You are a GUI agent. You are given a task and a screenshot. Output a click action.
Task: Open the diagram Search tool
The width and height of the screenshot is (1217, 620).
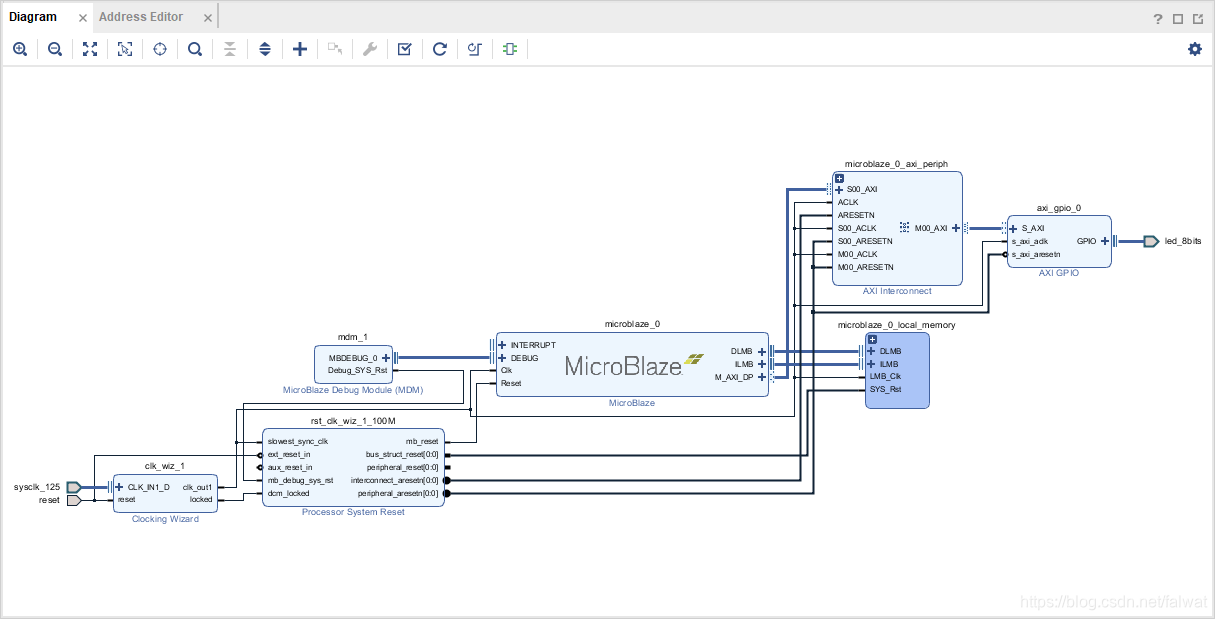(195, 49)
